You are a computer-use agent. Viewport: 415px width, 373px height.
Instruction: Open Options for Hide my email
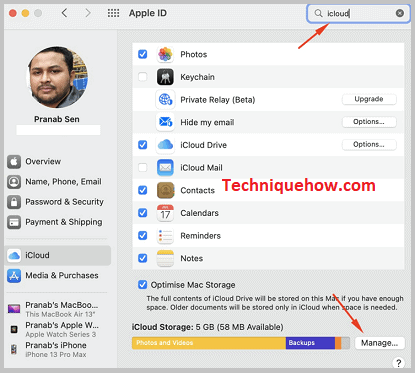click(x=369, y=122)
